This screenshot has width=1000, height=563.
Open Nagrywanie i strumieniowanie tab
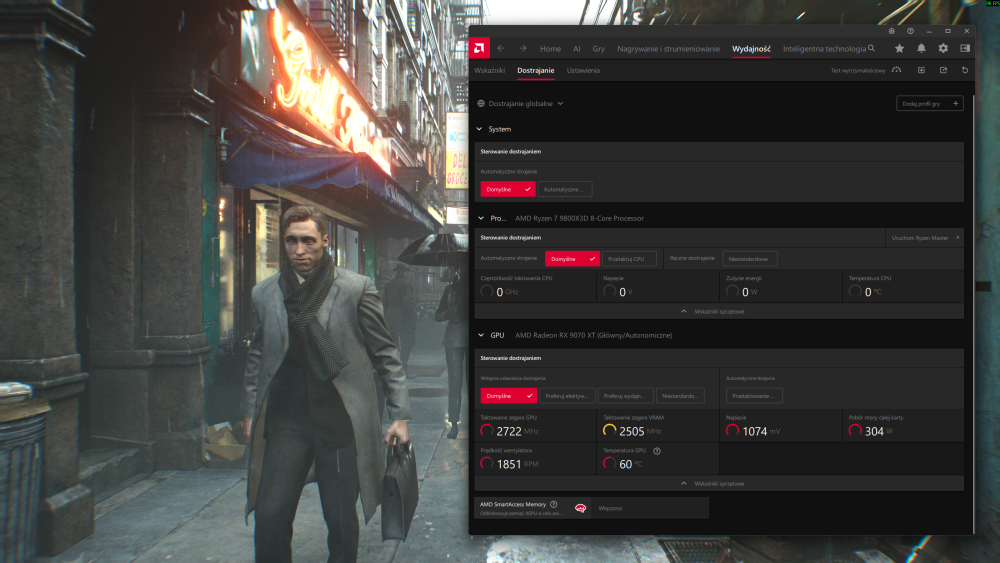point(668,48)
